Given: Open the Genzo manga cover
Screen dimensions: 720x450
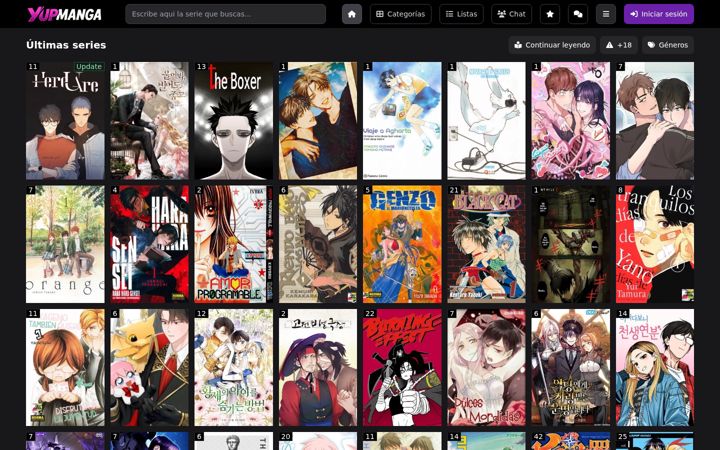Looking at the screenshot, I should tap(402, 244).
